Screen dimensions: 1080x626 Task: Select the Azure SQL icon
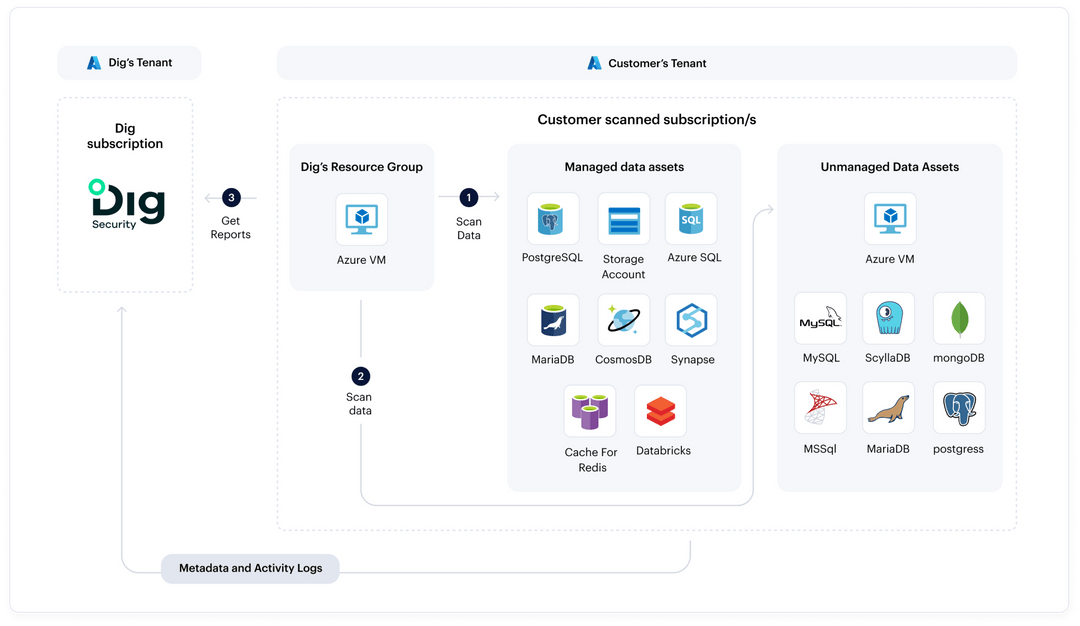click(x=691, y=218)
